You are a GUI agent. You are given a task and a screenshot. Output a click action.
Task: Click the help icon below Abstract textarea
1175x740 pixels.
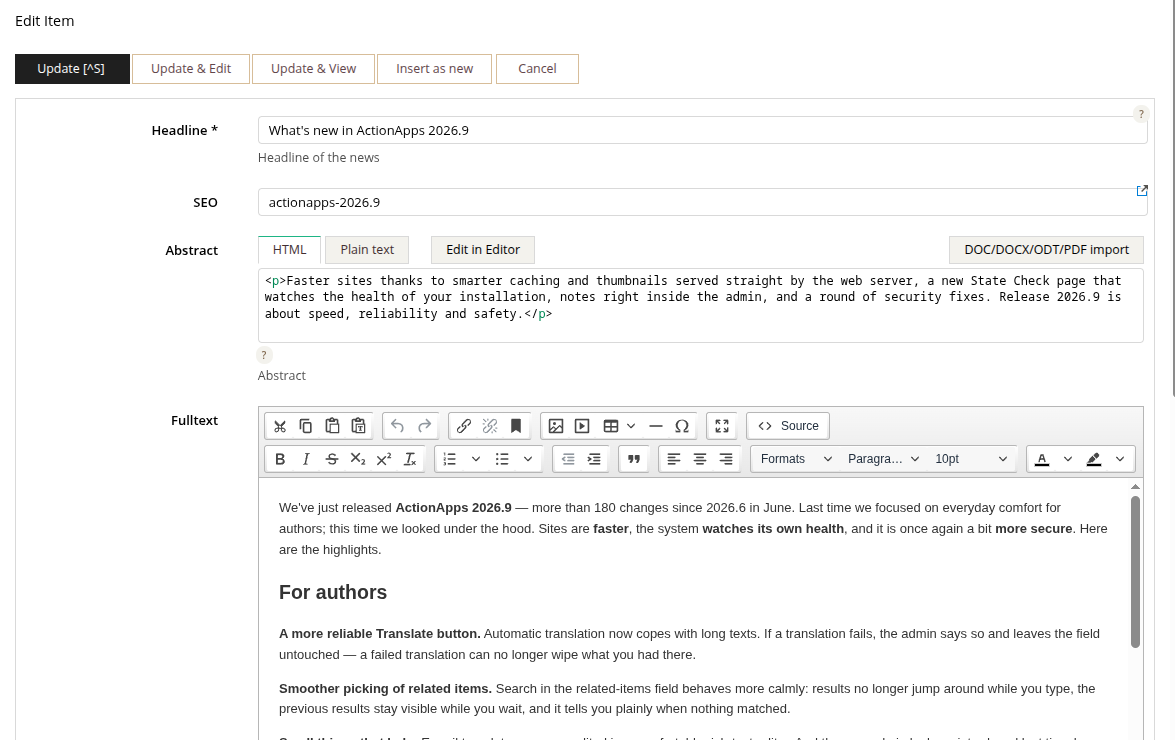pos(264,355)
